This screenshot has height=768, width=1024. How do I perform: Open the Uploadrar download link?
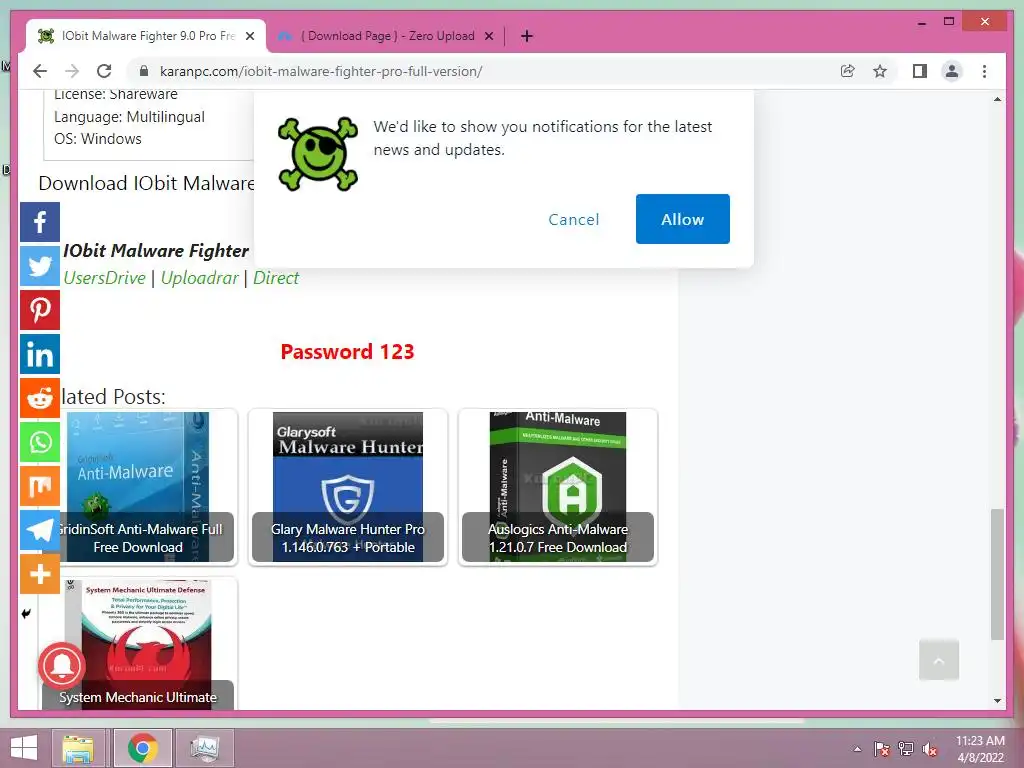[200, 278]
